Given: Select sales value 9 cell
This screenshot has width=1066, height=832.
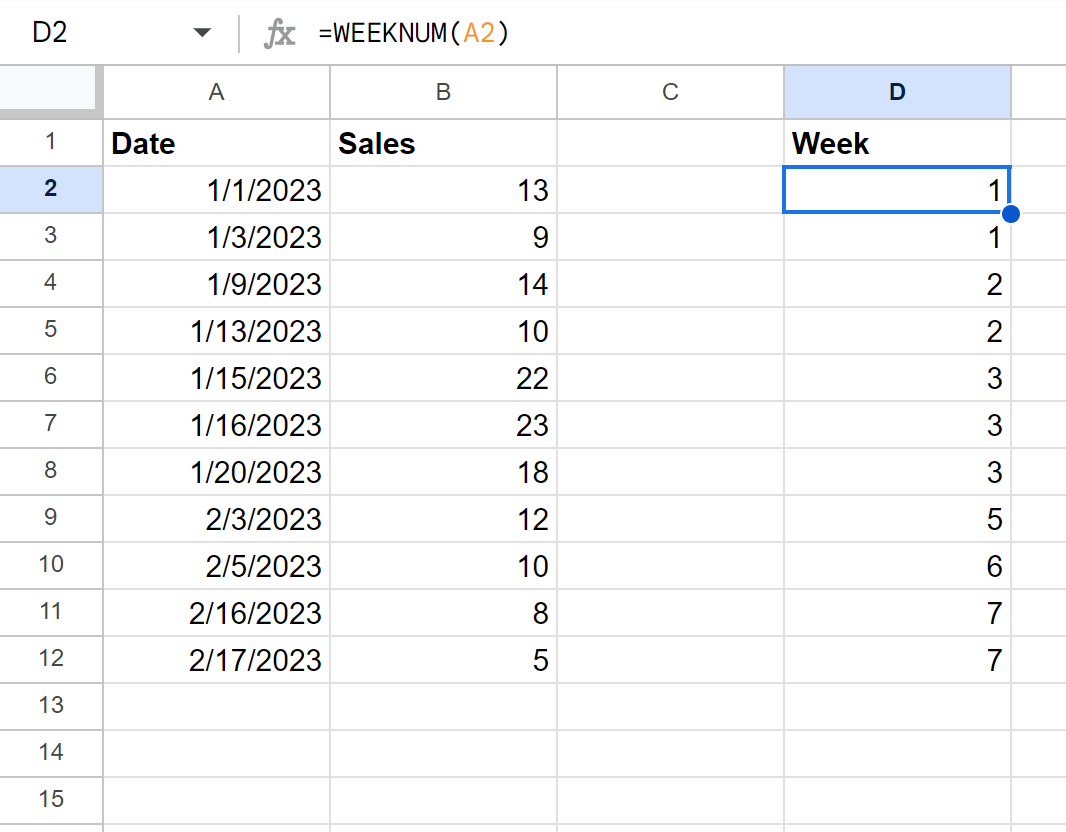Looking at the screenshot, I should pyautogui.click(x=443, y=237).
